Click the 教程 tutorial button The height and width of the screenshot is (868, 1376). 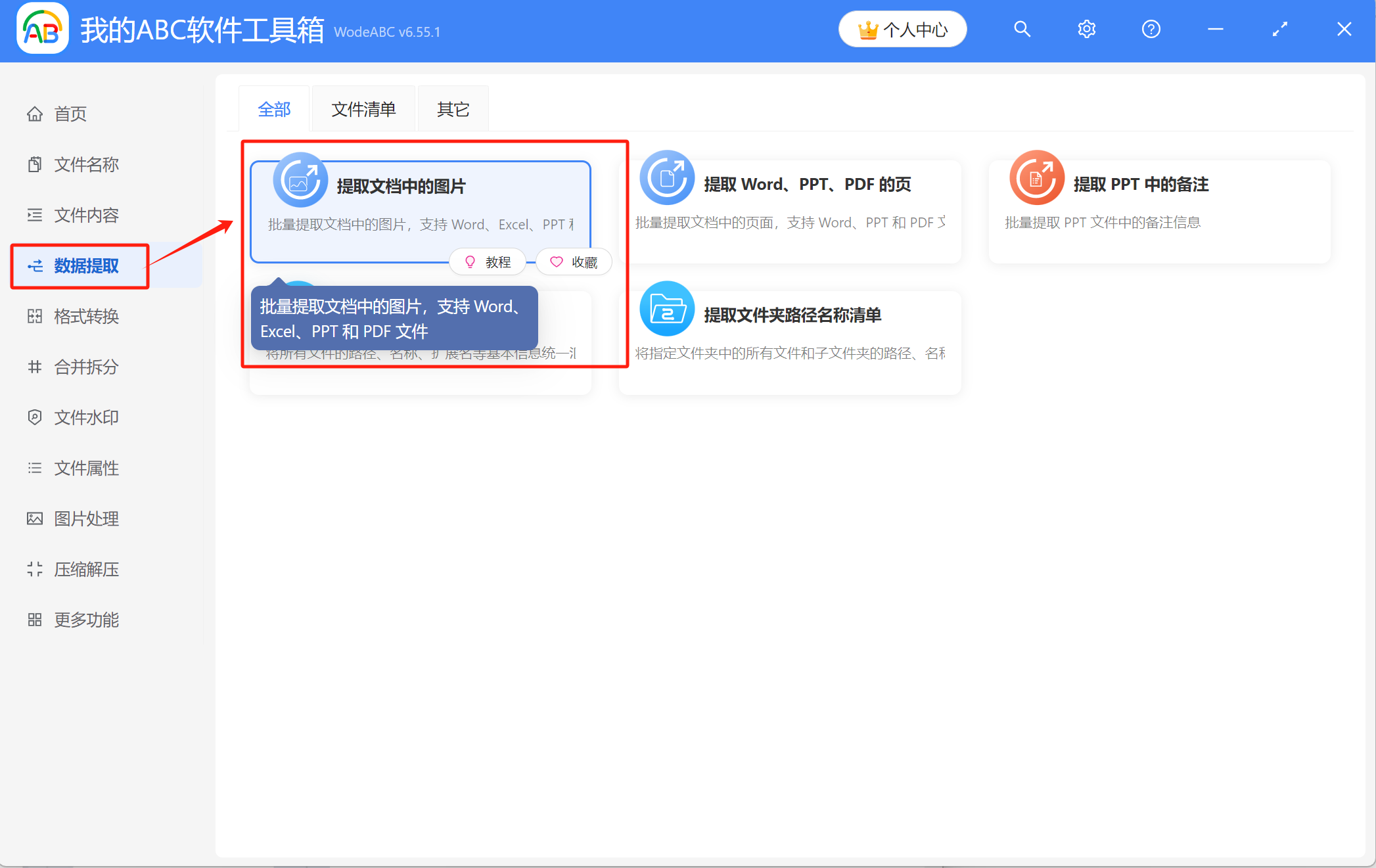pos(488,262)
